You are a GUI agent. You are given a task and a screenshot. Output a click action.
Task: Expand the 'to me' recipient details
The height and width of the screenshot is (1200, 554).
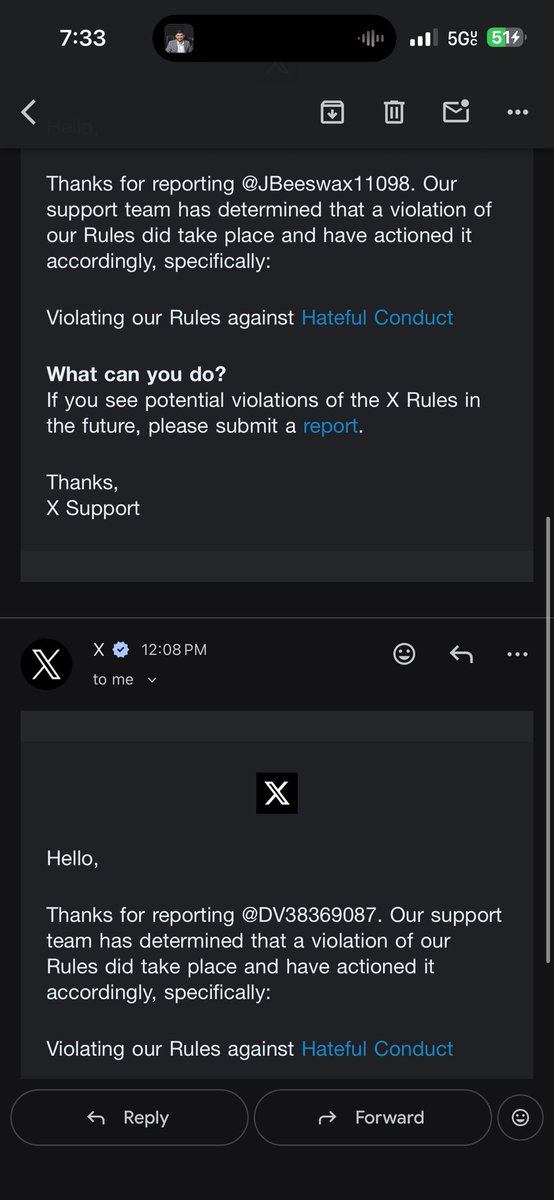(x=125, y=680)
